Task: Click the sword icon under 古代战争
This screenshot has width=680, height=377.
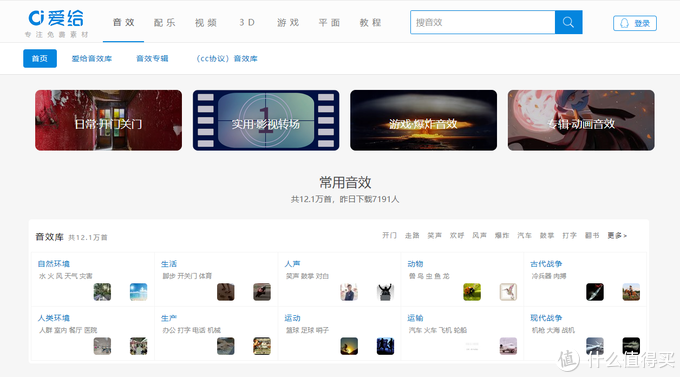Action: [x=595, y=292]
